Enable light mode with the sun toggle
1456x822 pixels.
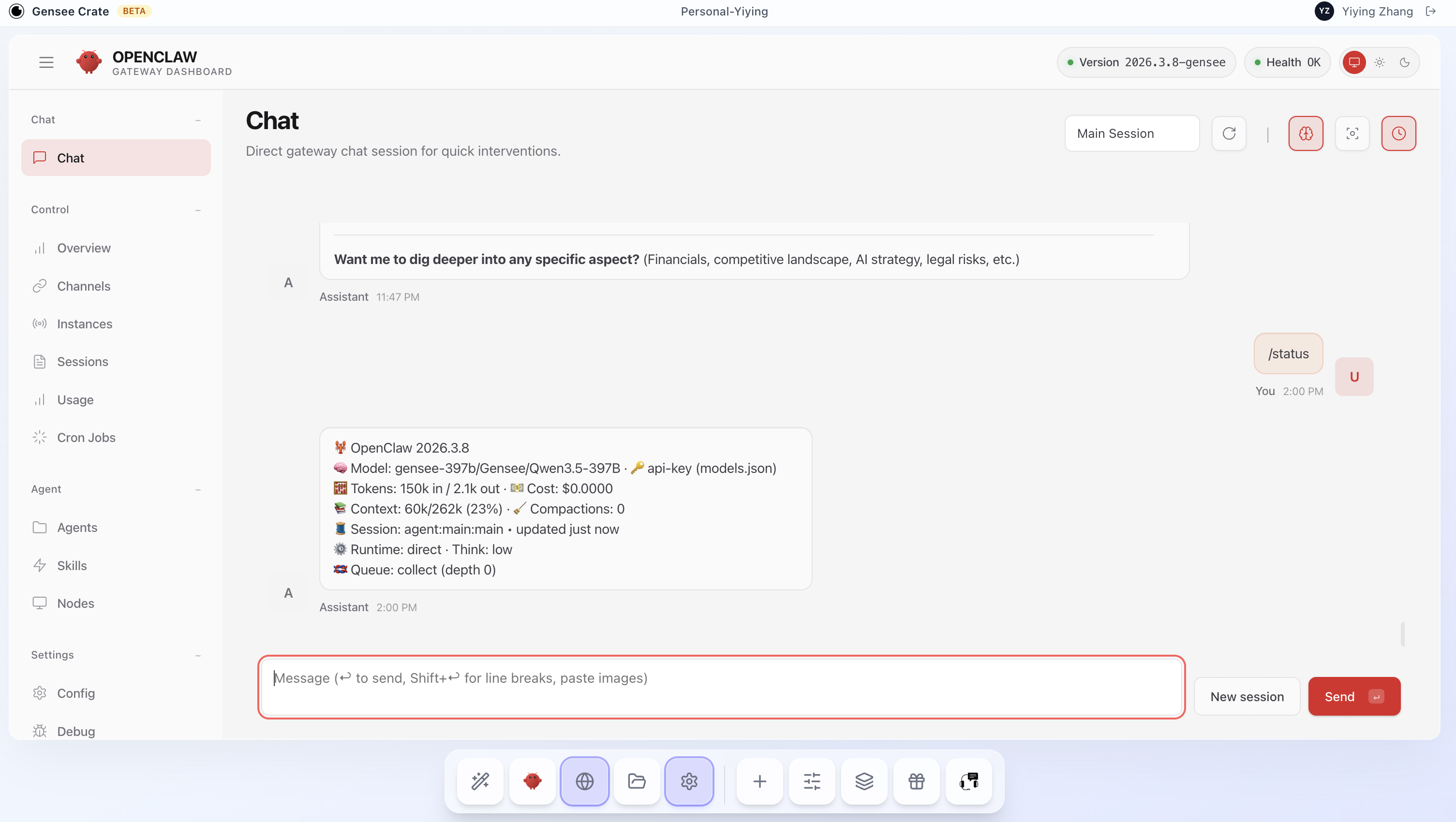(1380, 62)
